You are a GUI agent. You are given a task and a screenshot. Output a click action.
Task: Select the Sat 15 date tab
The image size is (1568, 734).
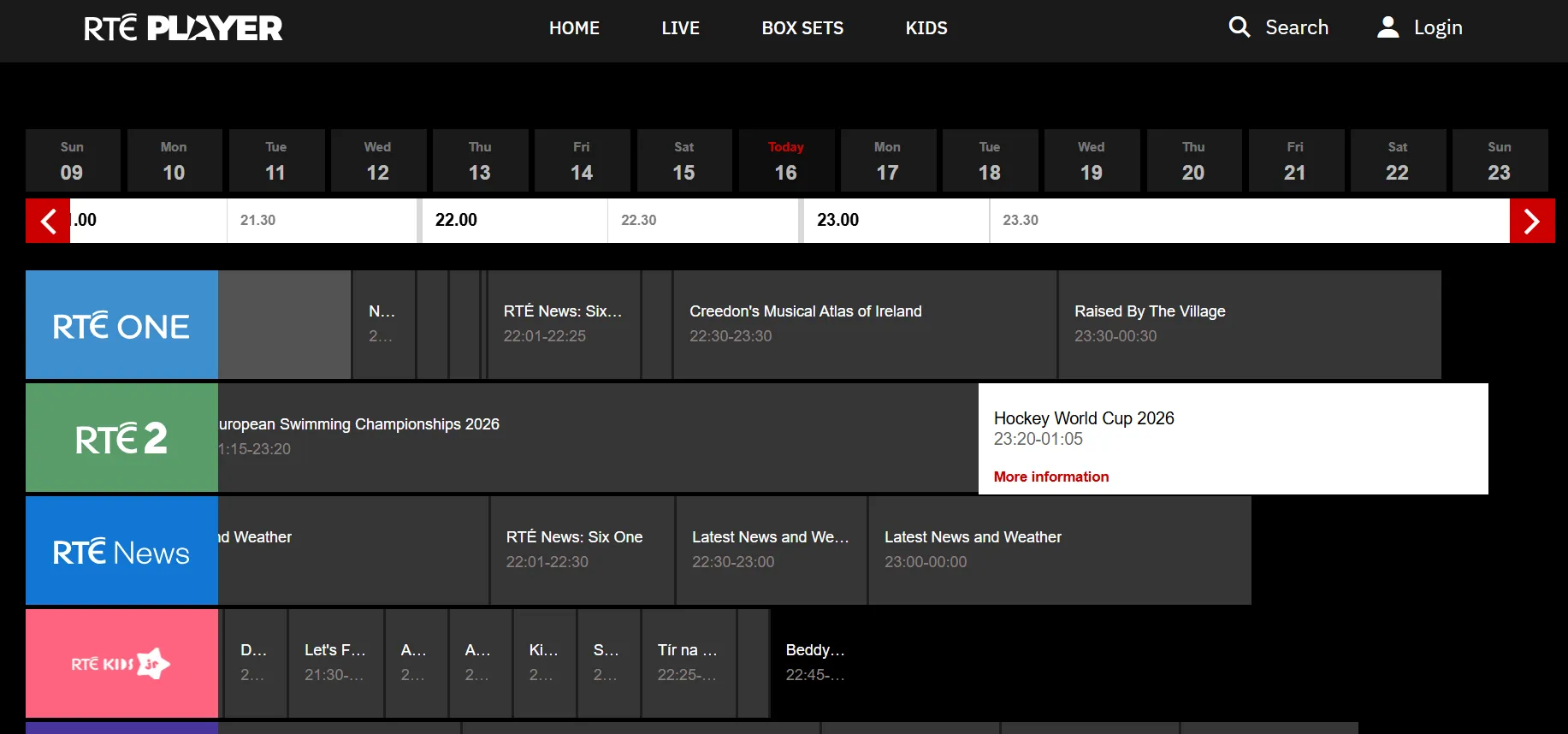(x=683, y=161)
